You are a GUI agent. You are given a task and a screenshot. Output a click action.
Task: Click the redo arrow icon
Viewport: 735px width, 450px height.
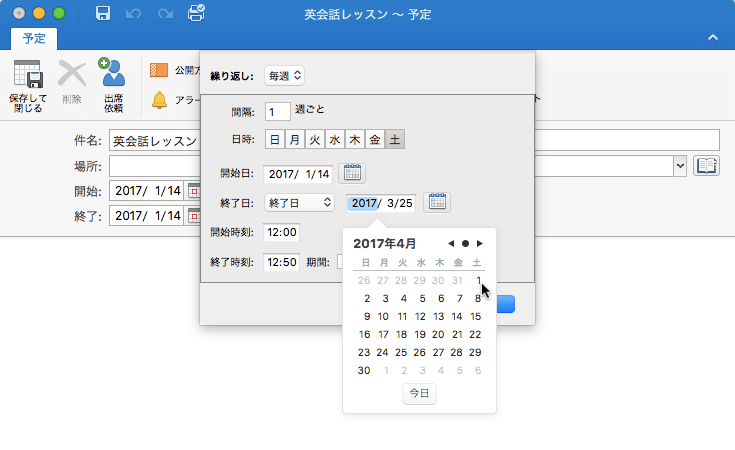[x=165, y=14]
